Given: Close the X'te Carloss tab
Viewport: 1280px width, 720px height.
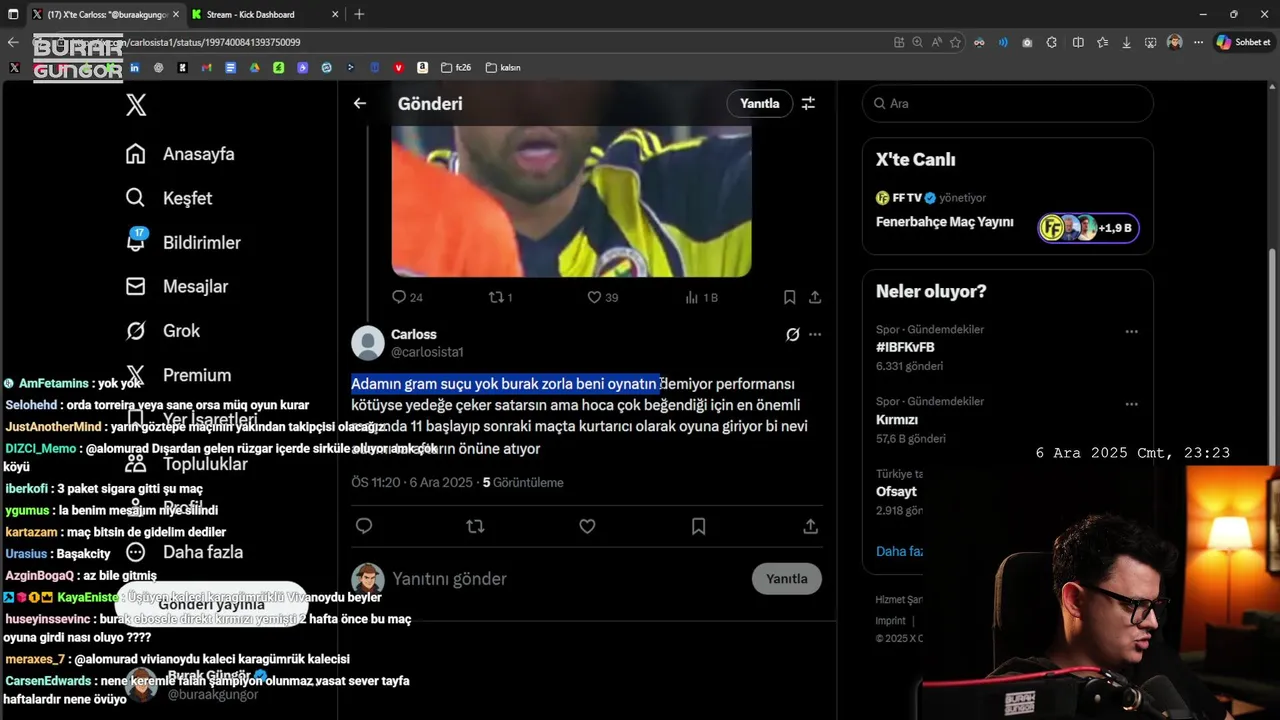Looking at the screenshot, I should point(176,14).
